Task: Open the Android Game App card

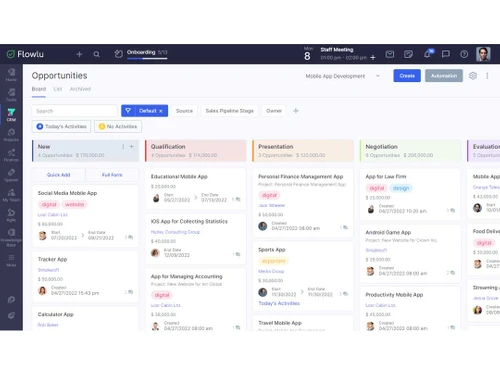Action: [x=410, y=254]
